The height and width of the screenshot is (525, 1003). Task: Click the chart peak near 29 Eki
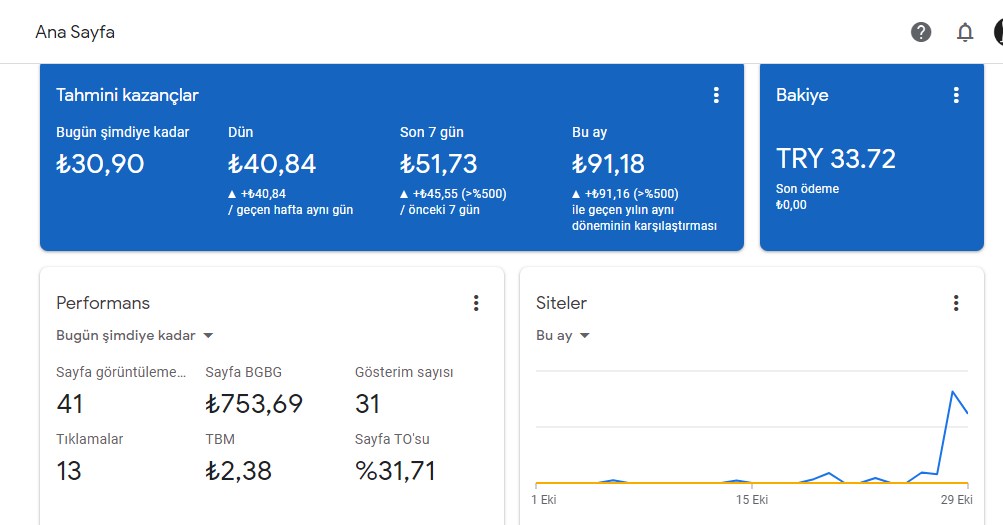click(x=952, y=391)
